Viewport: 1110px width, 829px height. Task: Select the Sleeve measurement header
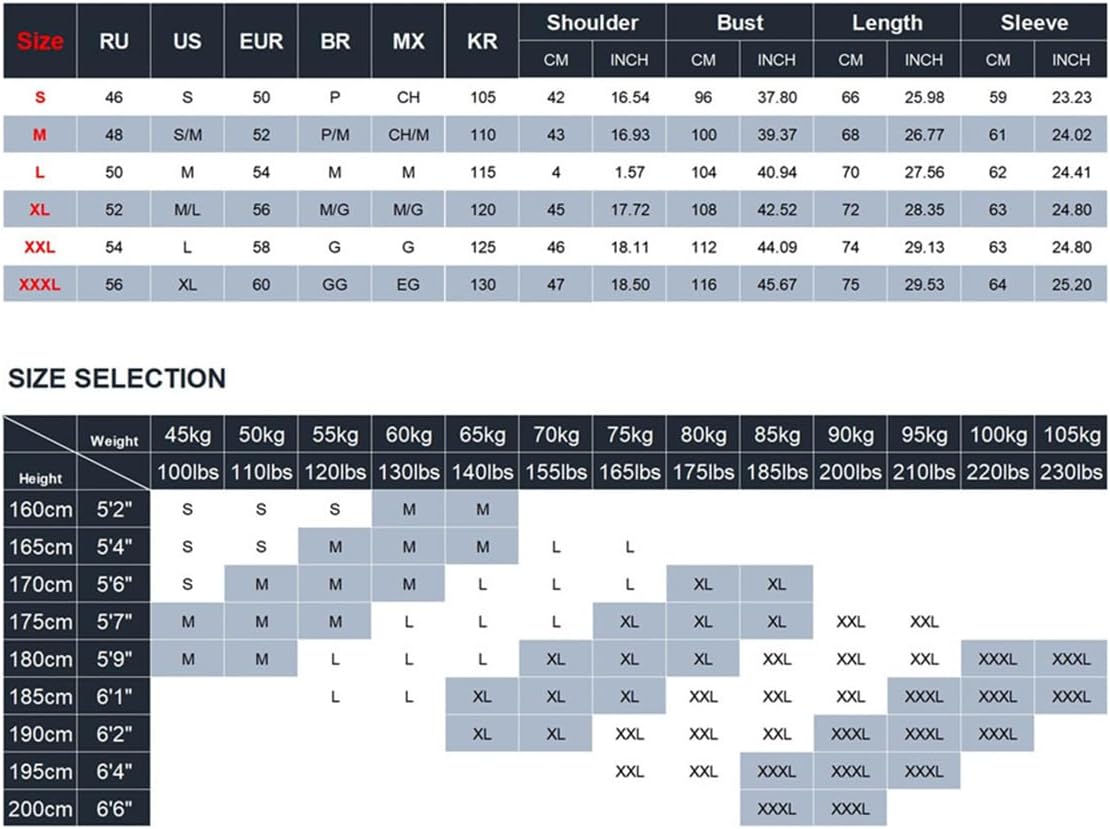click(1034, 23)
